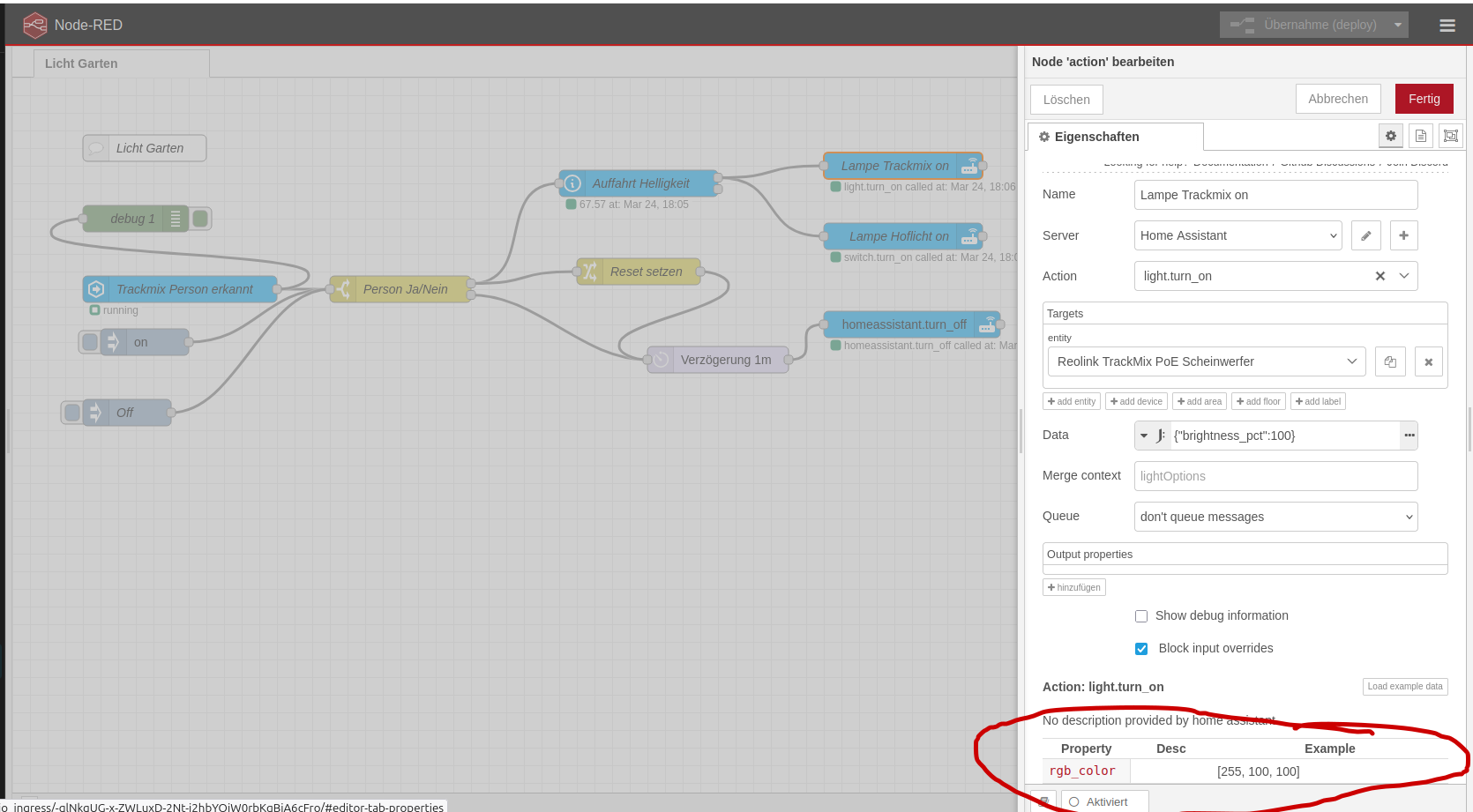
Task: Click the pencil edit server icon
Action: click(x=1365, y=235)
